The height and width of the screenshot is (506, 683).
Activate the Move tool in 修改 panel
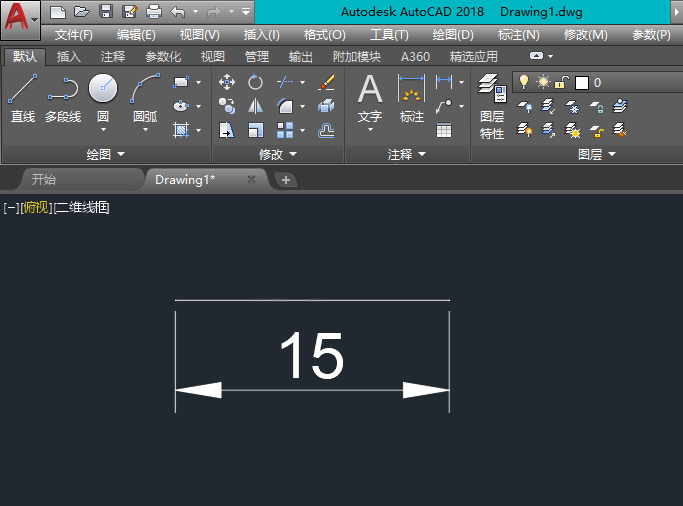(x=227, y=82)
